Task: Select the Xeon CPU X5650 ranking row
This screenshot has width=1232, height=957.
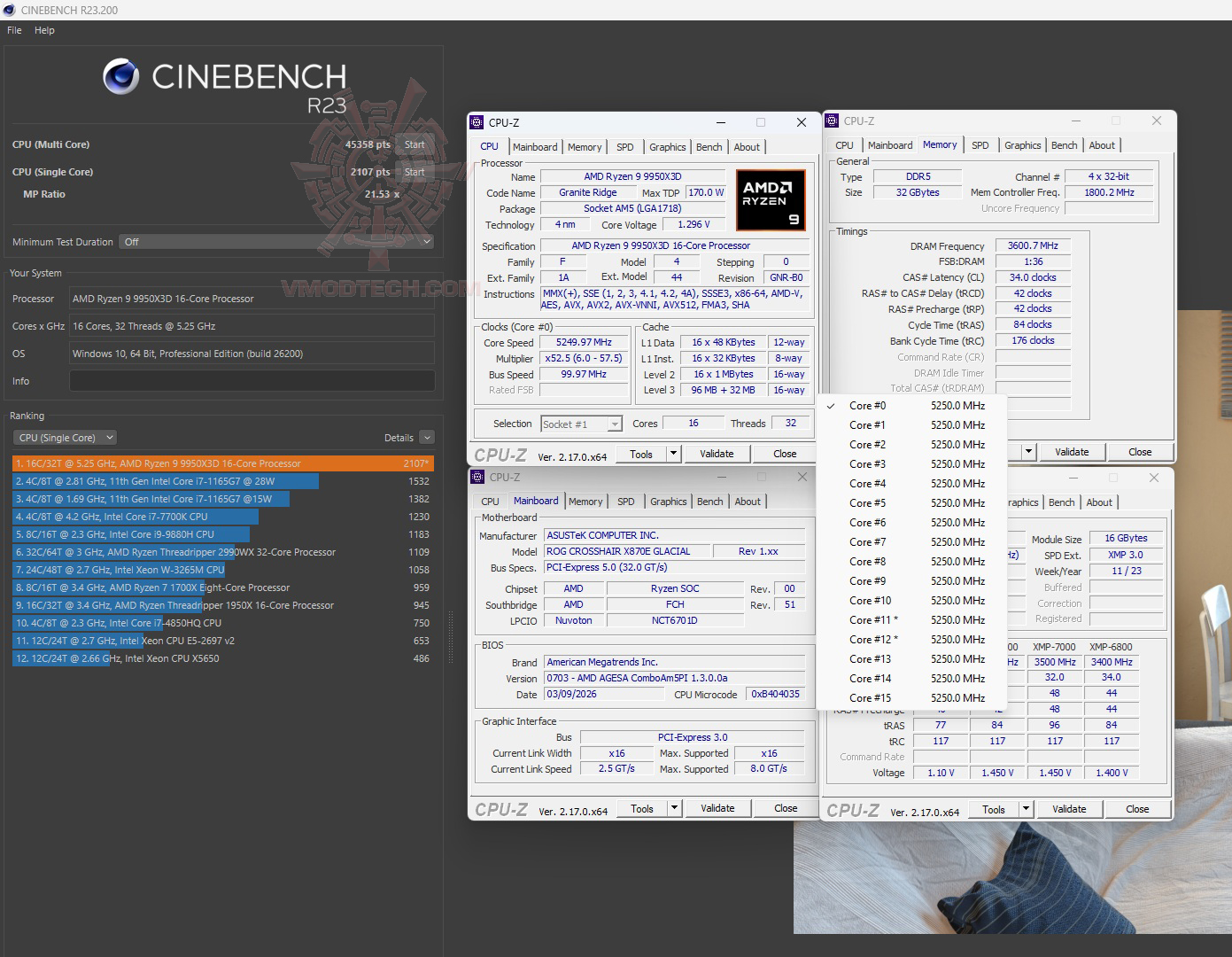Action: click(223, 658)
